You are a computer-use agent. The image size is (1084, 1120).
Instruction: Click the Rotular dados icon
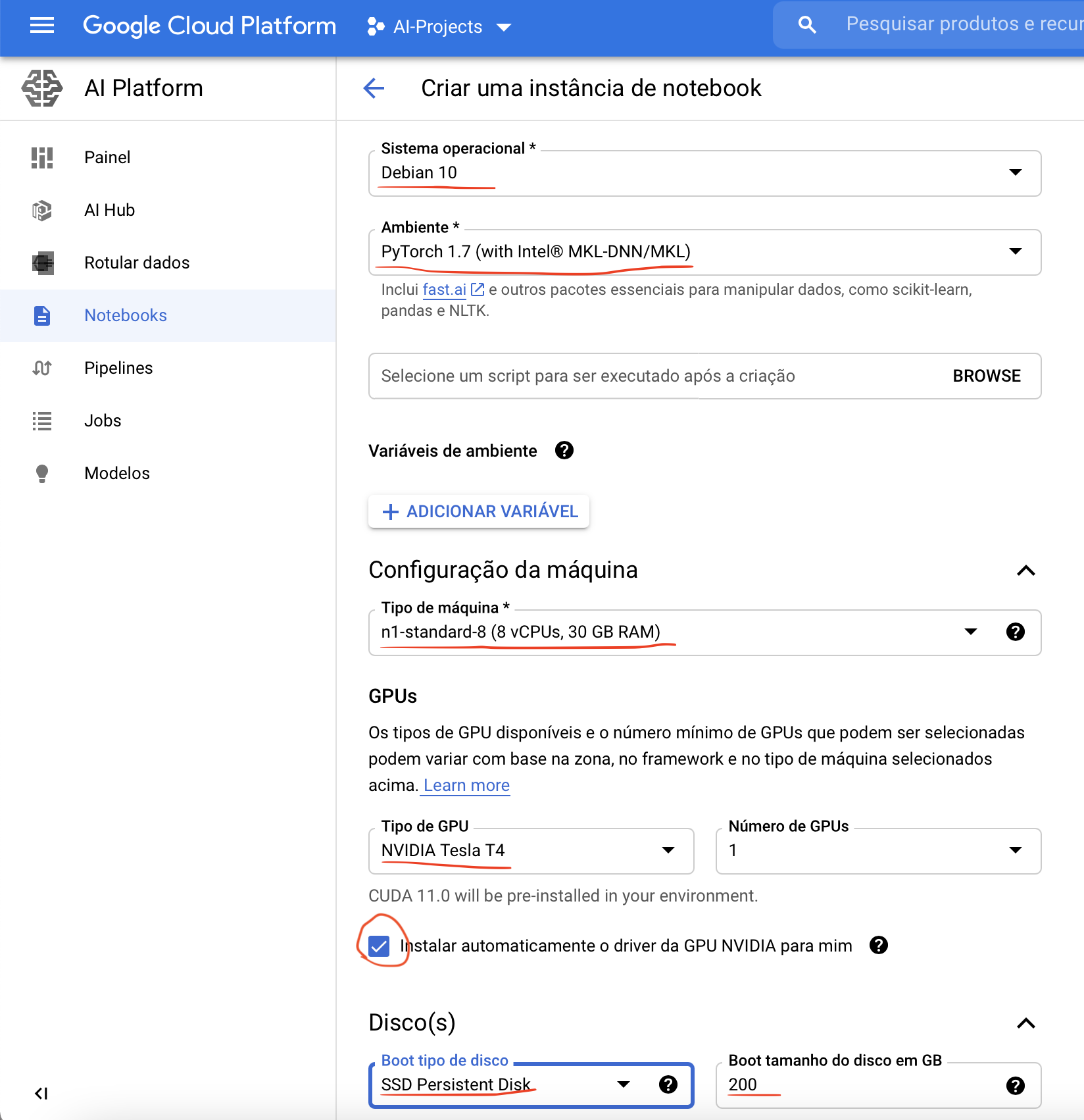42,263
